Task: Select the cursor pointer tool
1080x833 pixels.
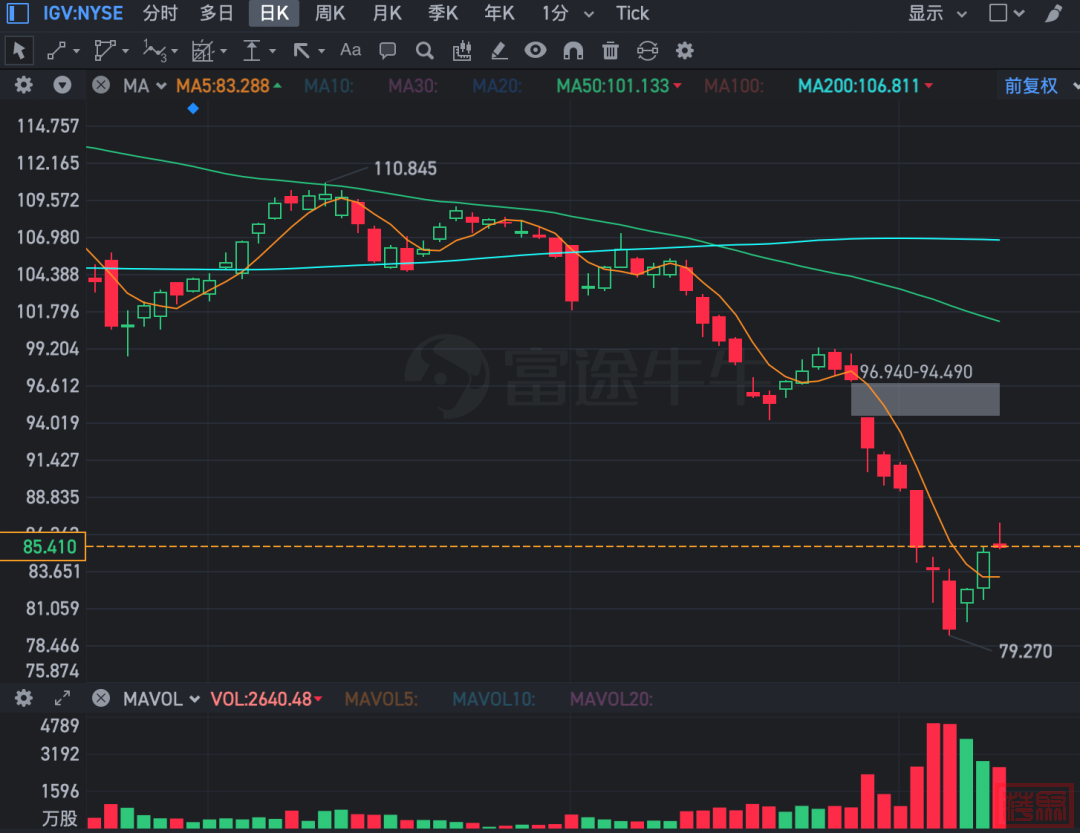Action: coord(20,50)
